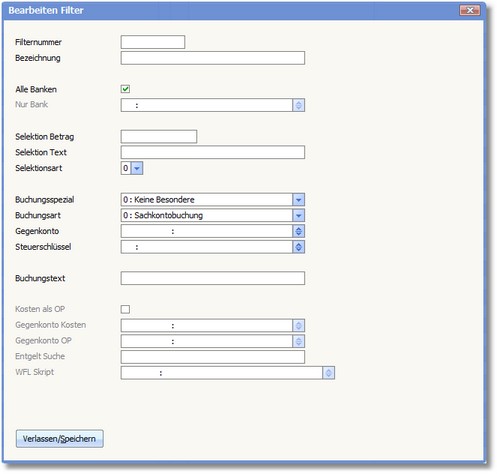Focus the Selektion Betrag field

coord(159,137)
